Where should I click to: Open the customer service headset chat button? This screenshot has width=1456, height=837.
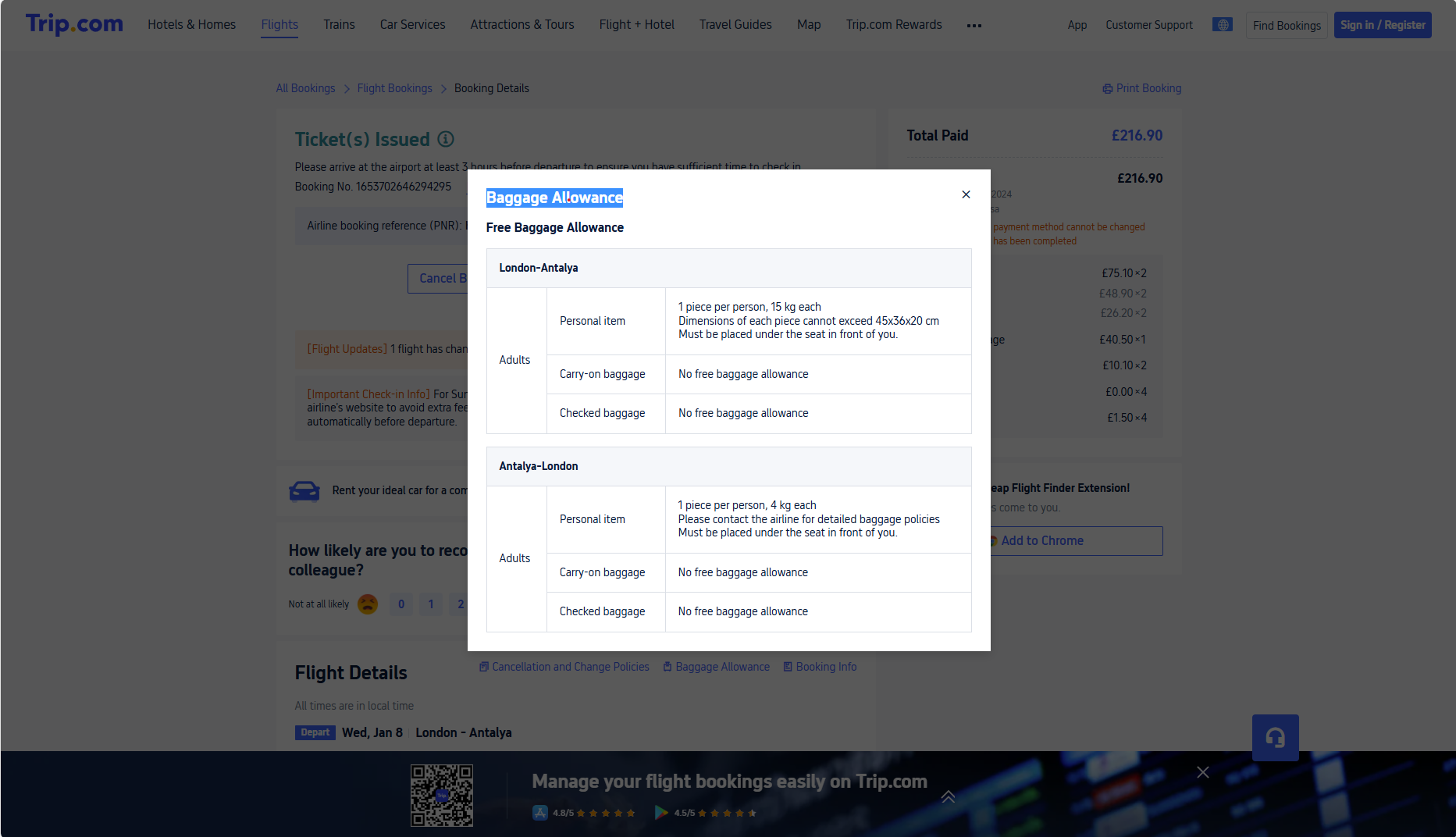1275,737
